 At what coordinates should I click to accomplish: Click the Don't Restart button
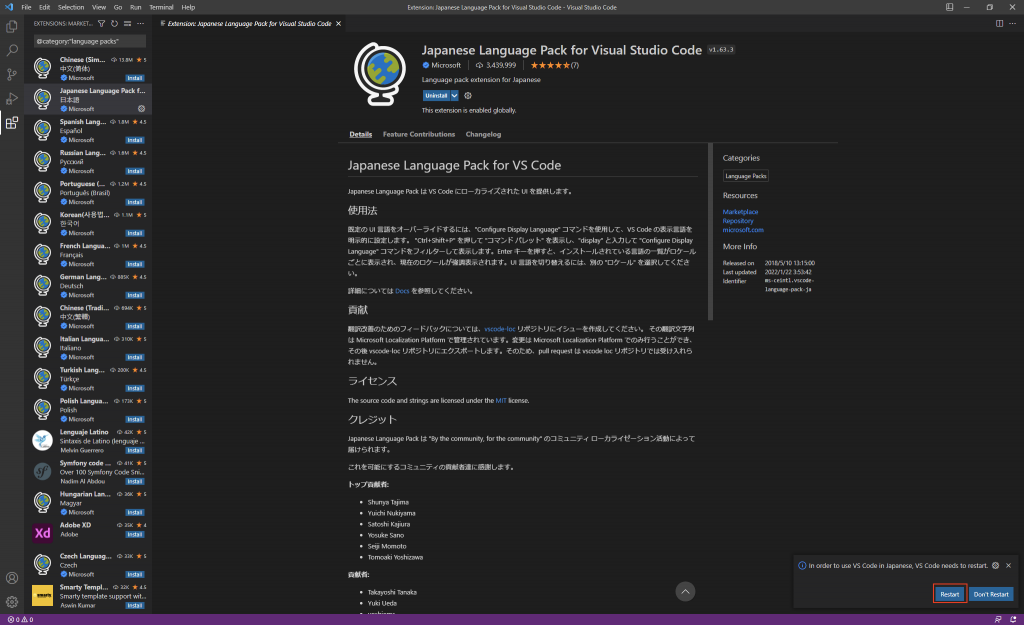tap(991, 594)
